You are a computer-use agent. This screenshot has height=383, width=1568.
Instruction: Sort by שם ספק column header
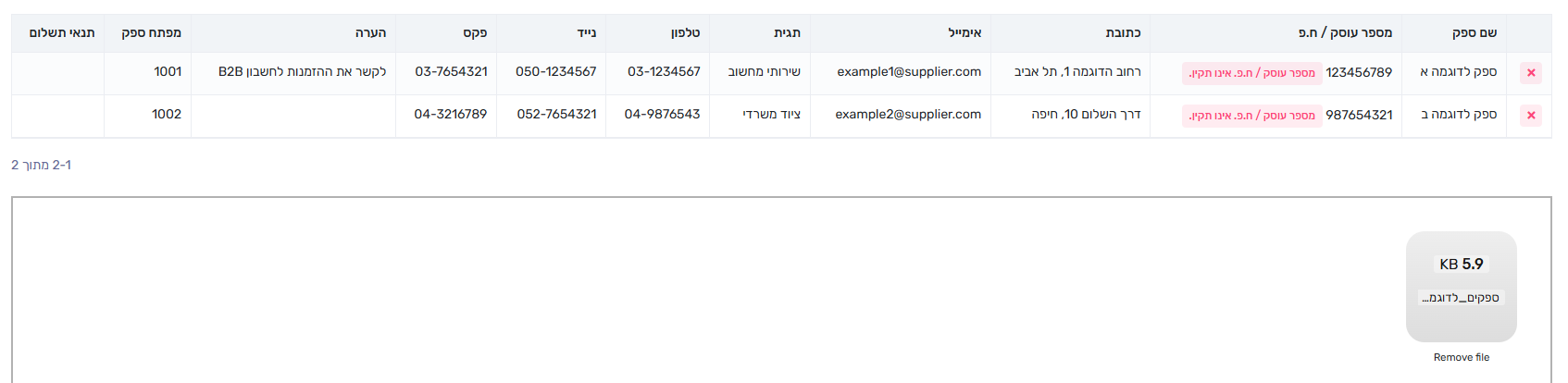(1474, 32)
